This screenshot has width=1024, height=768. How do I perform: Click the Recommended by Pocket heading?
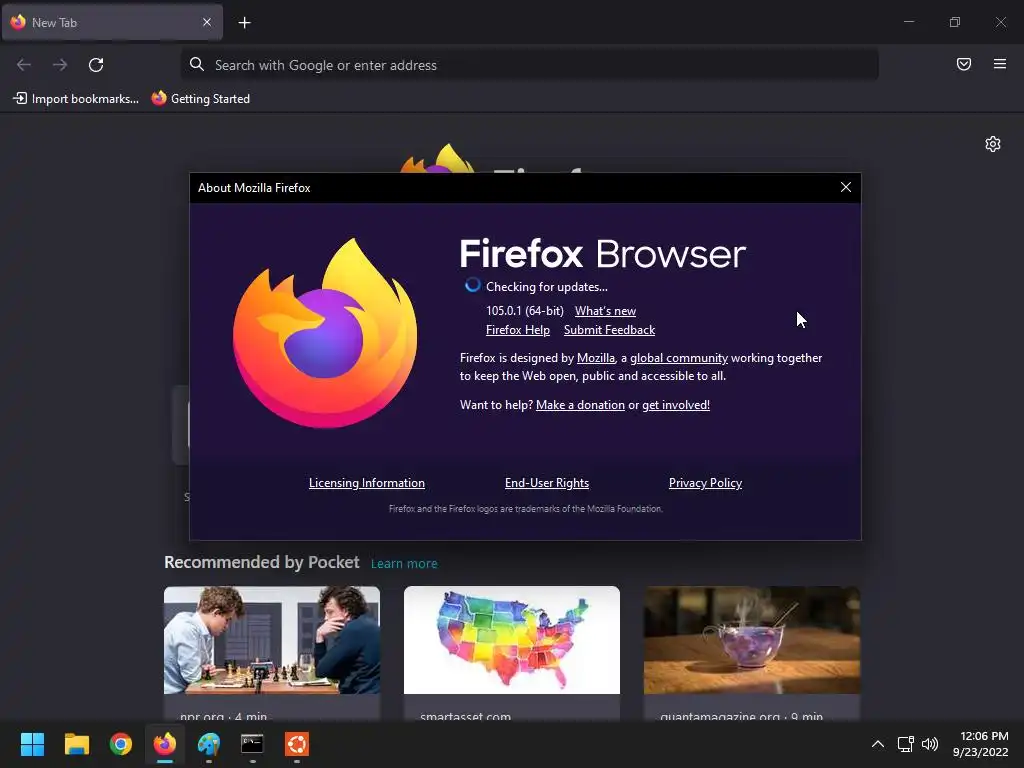pos(261,562)
